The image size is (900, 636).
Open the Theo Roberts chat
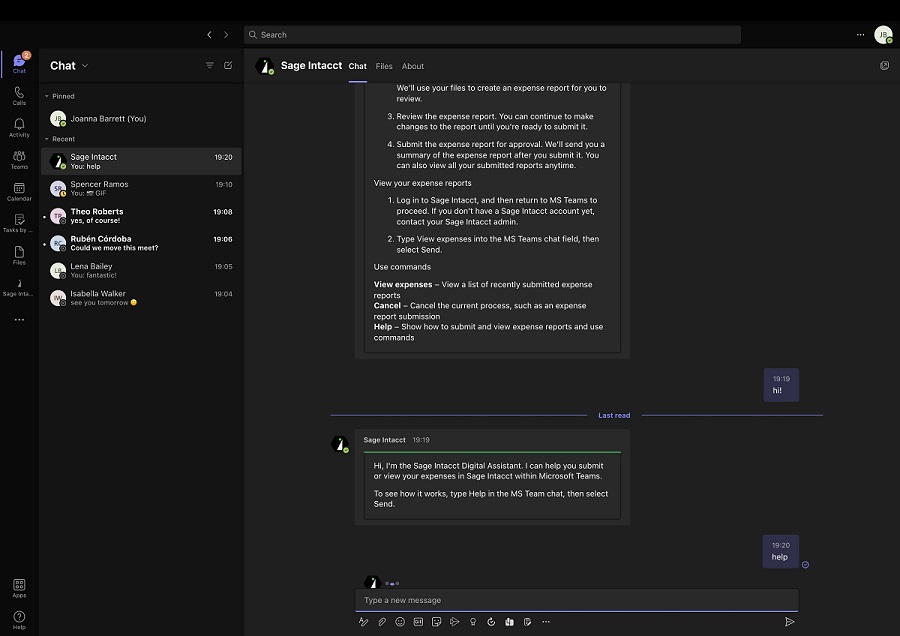click(x=141, y=216)
